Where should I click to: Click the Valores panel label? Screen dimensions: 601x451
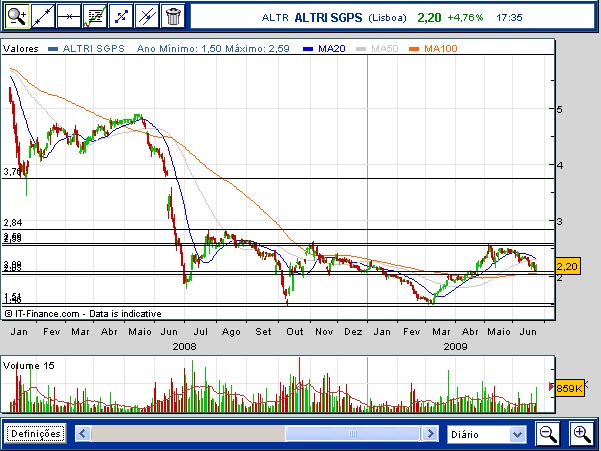21,49
